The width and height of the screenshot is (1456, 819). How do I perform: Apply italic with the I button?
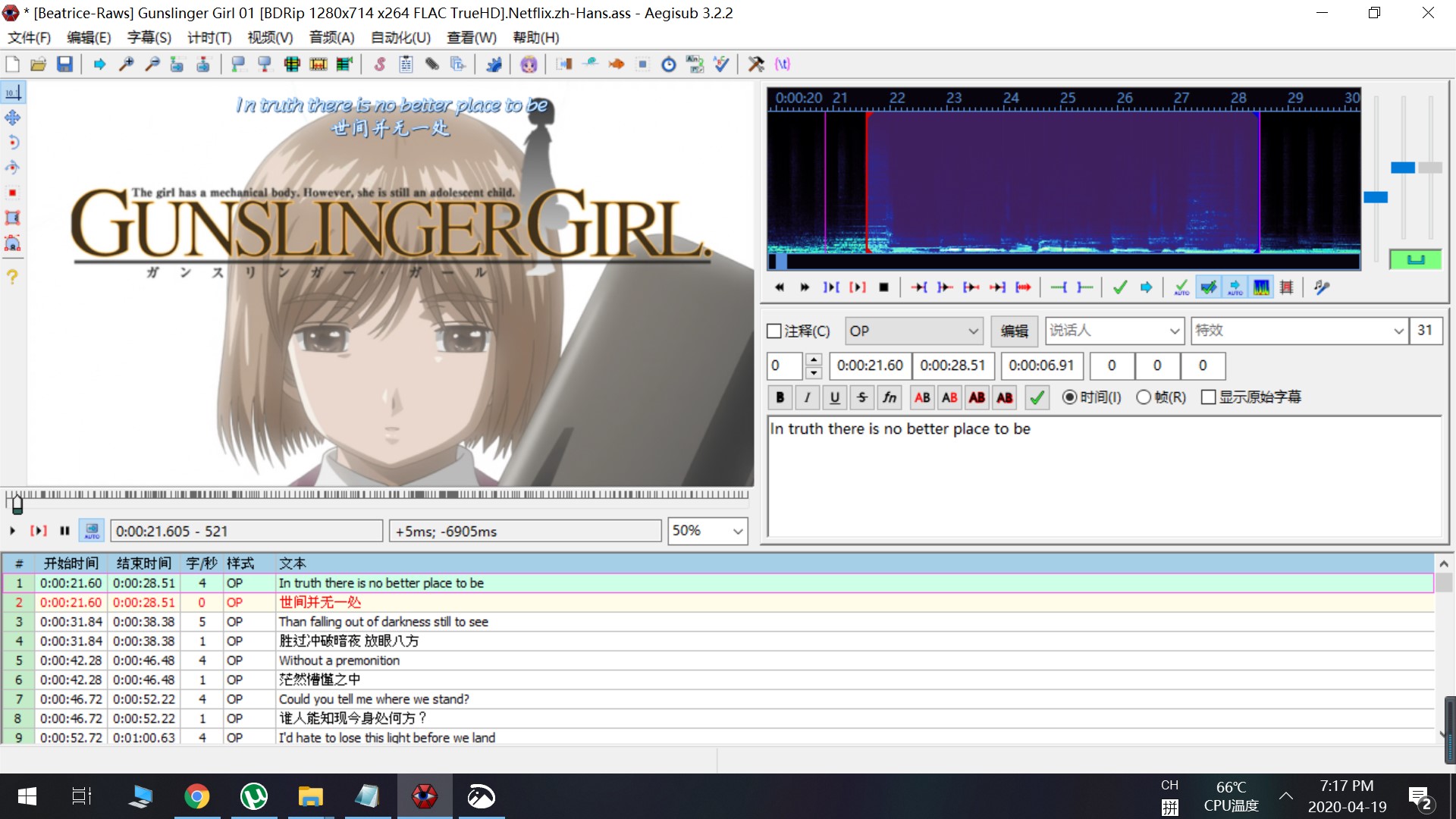coord(807,397)
